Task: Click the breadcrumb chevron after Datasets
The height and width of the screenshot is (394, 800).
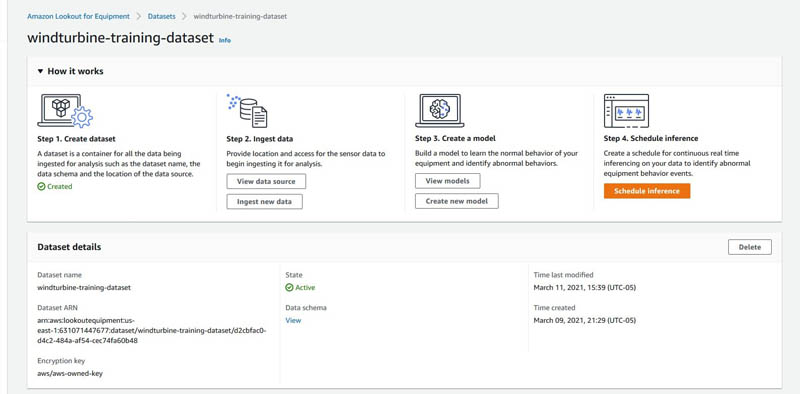Action: [x=184, y=16]
